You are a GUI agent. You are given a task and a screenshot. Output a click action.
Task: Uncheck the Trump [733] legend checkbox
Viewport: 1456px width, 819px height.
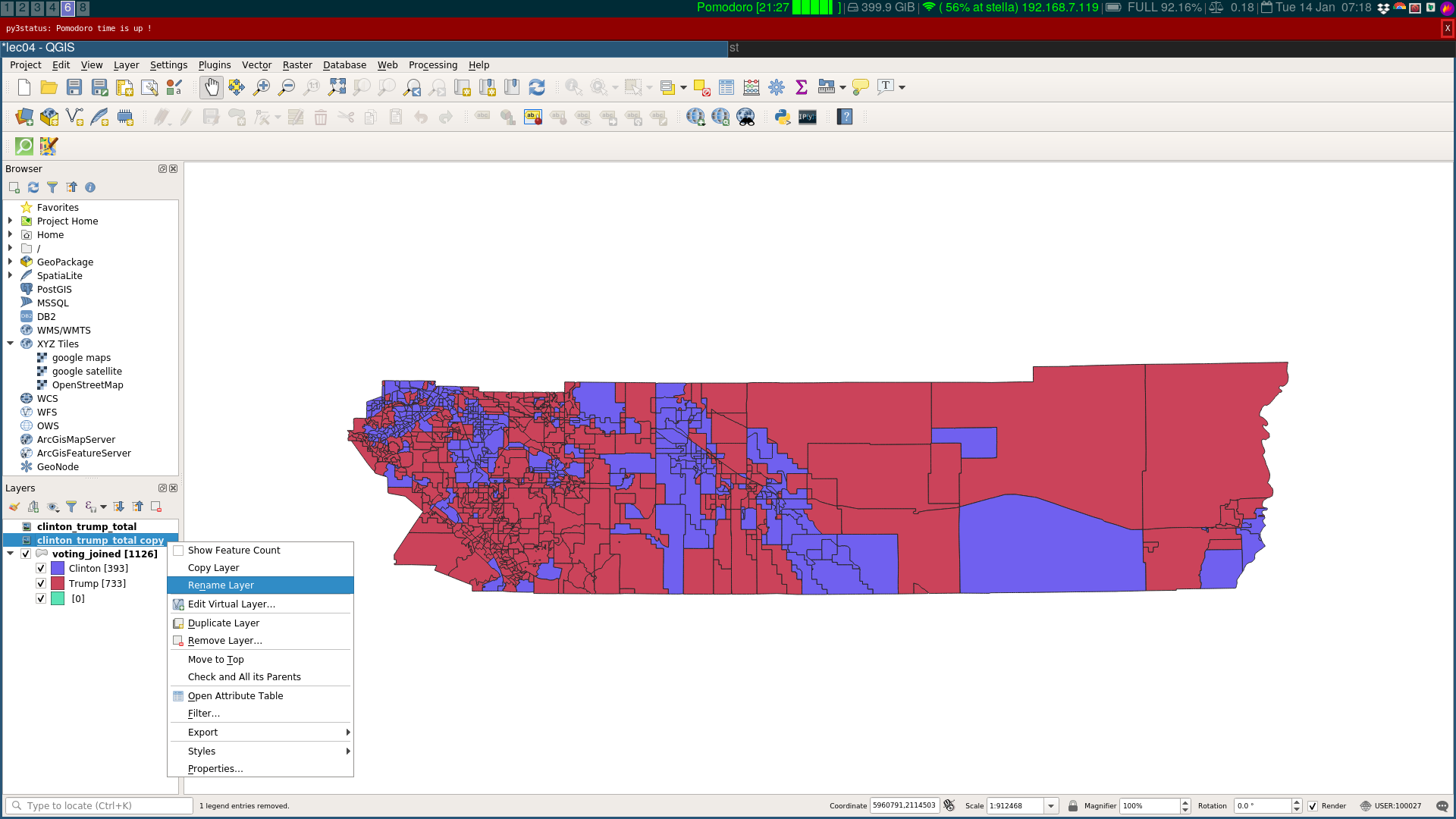click(41, 583)
